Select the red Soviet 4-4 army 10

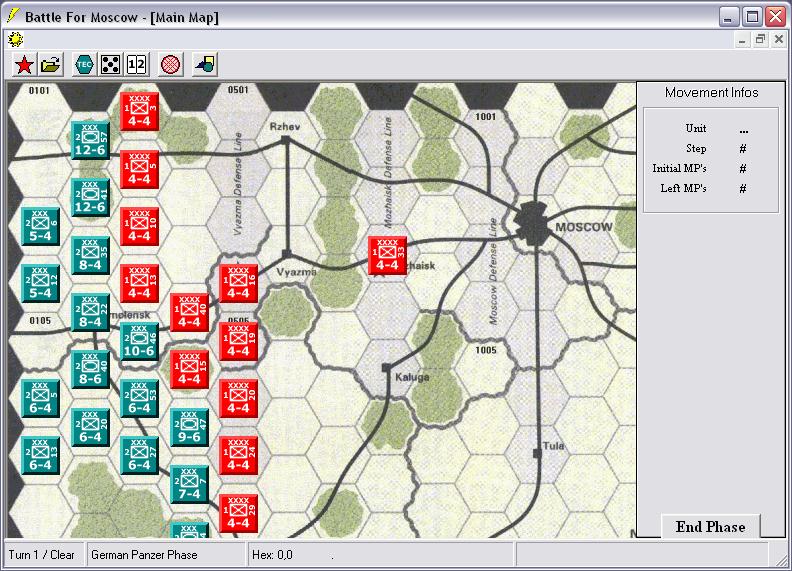click(x=140, y=226)
